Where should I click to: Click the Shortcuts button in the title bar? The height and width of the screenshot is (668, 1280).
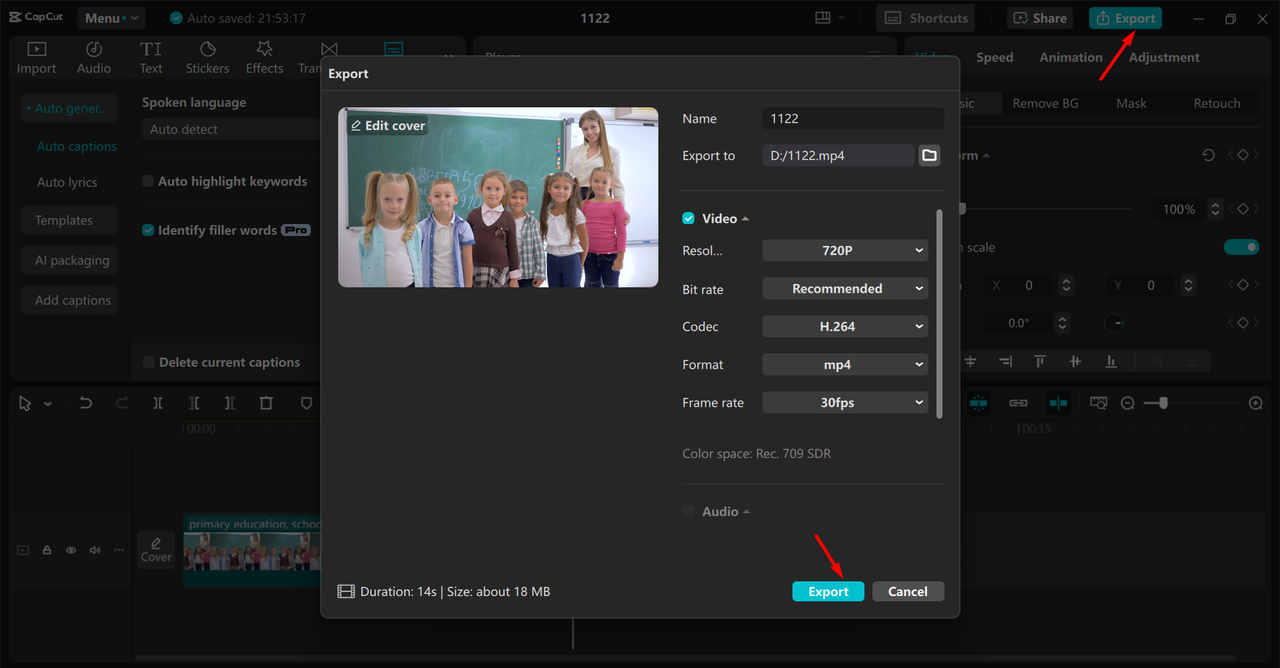coord(926,18)
